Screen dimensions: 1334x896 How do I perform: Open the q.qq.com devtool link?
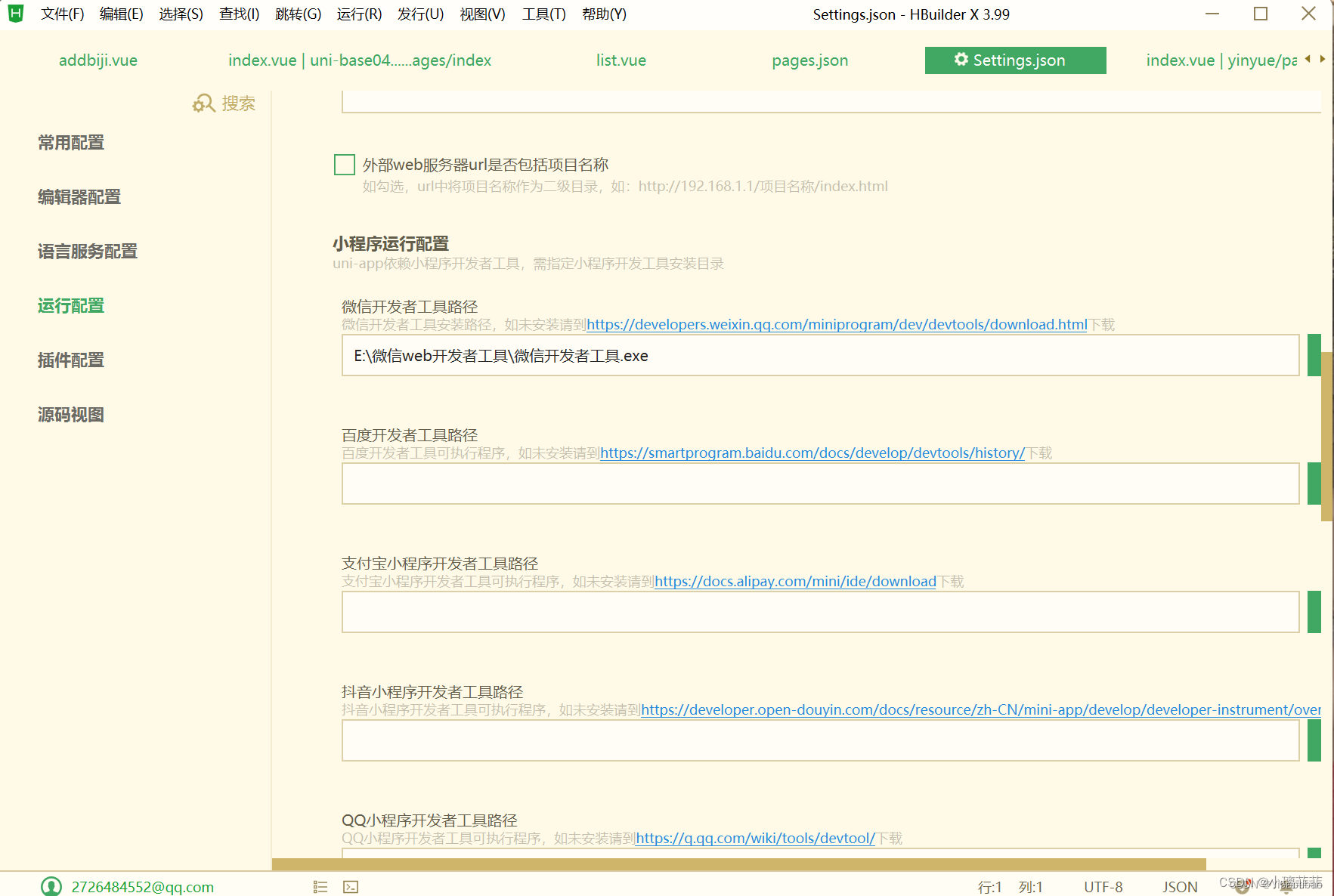click(x=756, y=839)
